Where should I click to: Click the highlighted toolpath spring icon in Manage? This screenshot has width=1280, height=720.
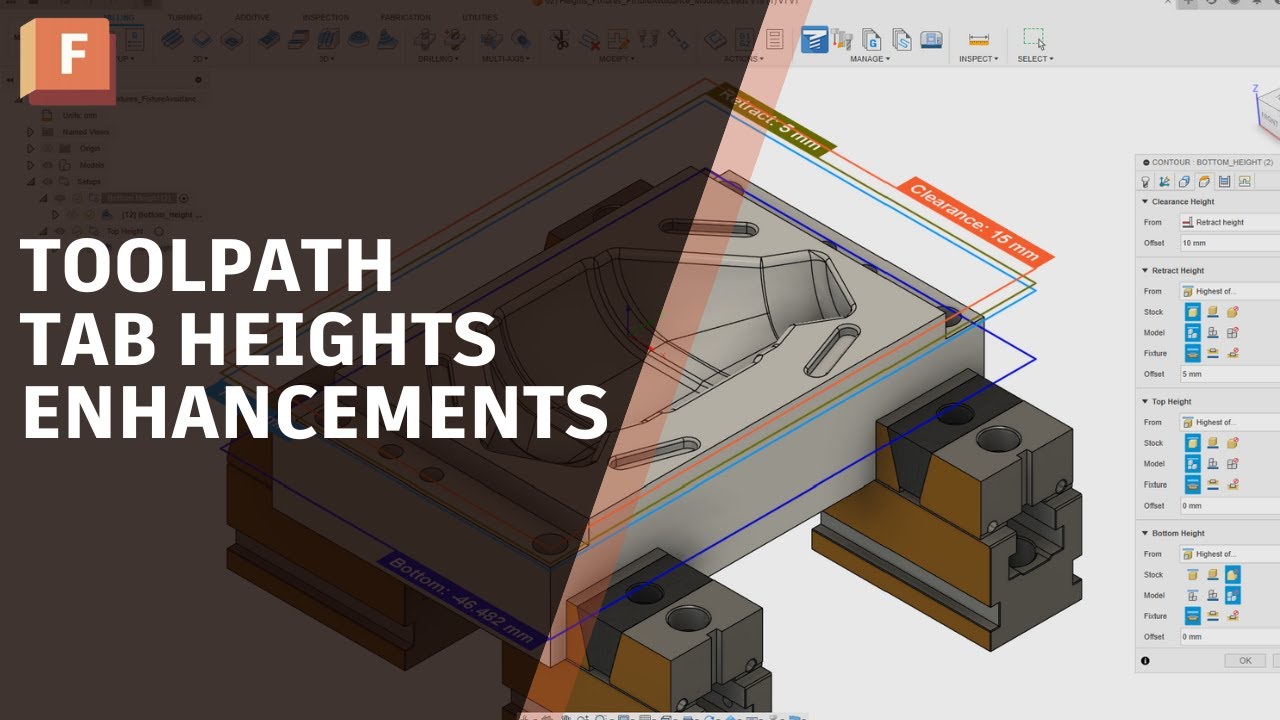[814, 40]
